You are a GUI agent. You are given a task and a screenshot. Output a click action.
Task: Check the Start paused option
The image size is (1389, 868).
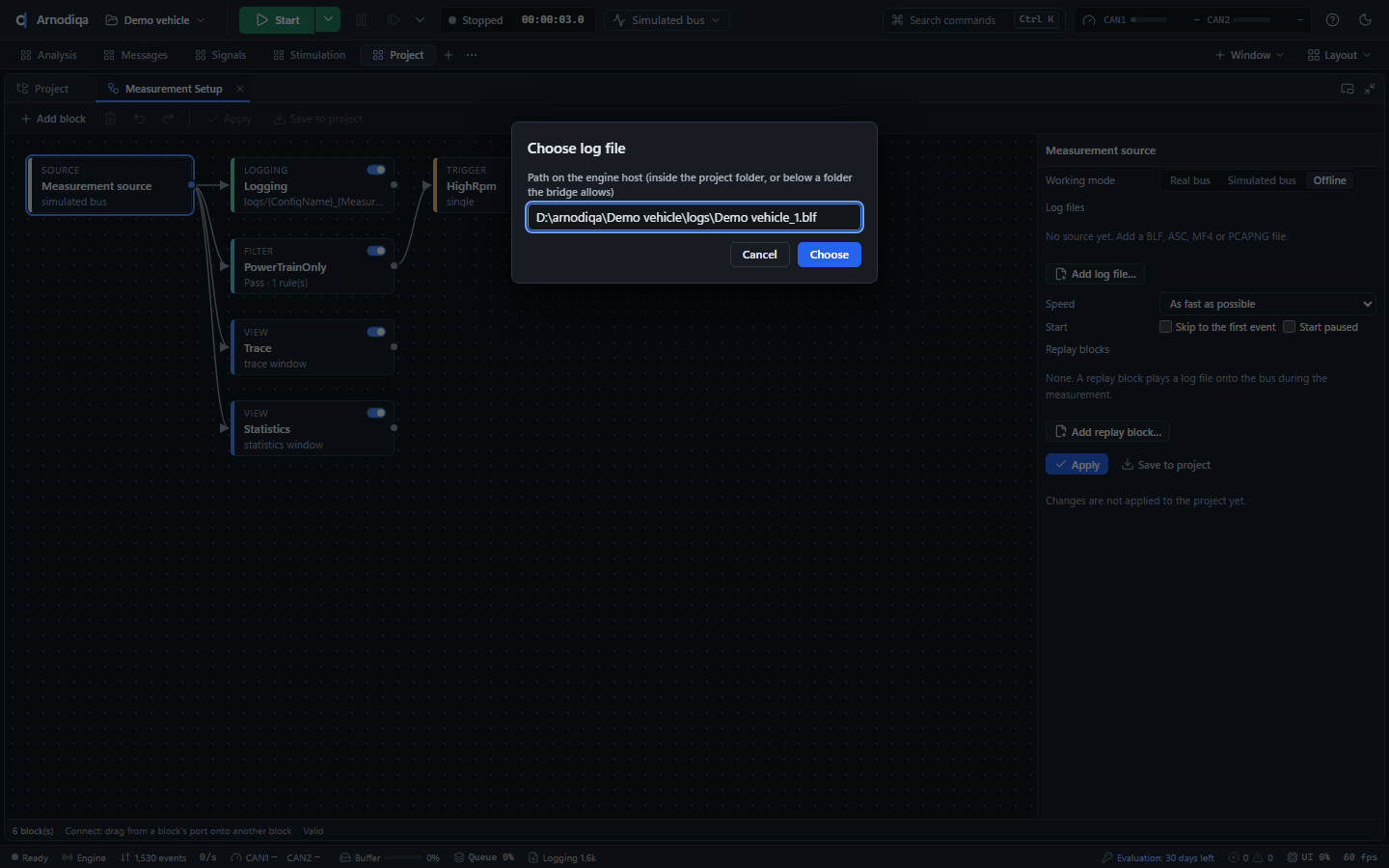click(x=1289, y=327)
